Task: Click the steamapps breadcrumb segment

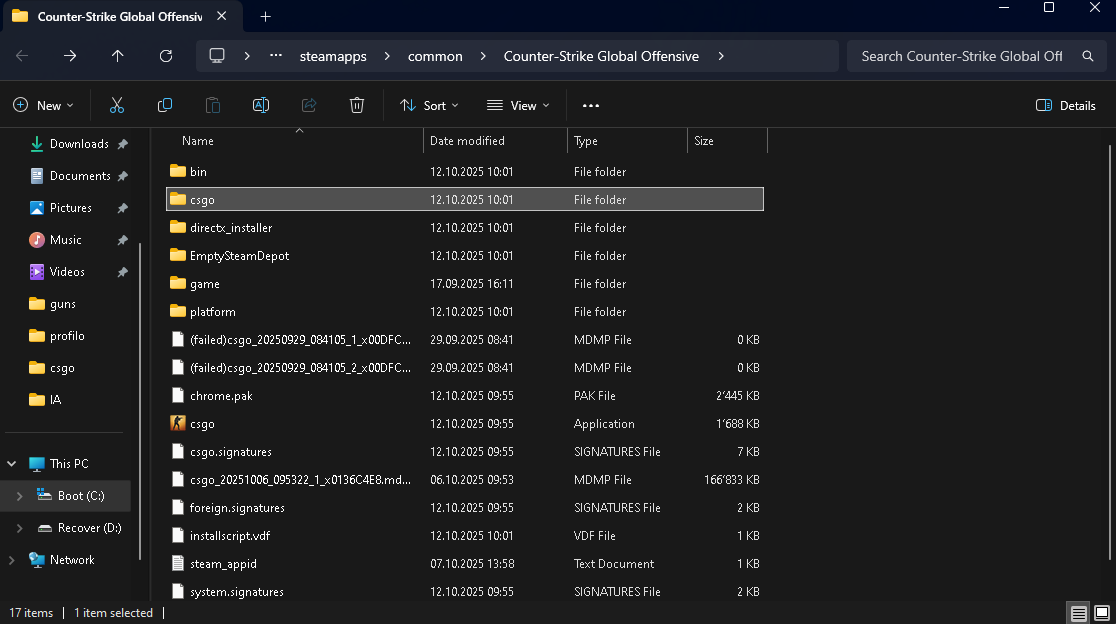Action: [333, 56]
